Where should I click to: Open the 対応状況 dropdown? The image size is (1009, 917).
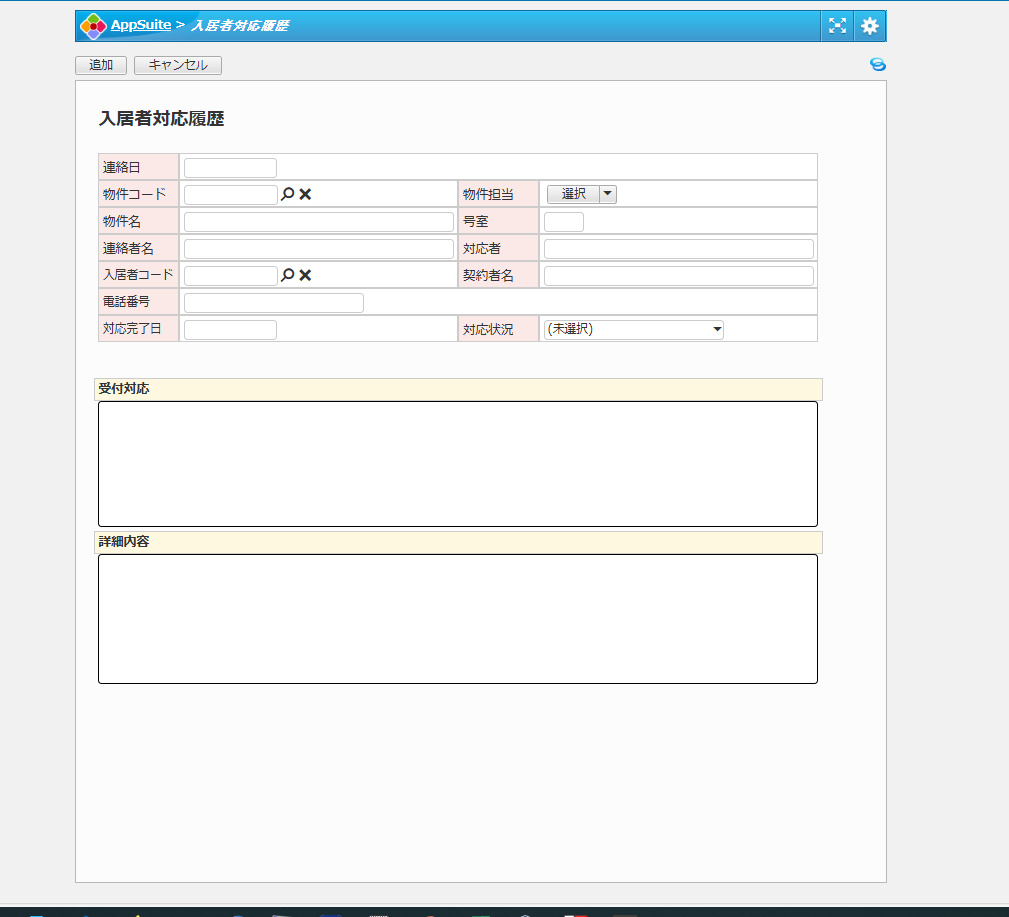633,329
